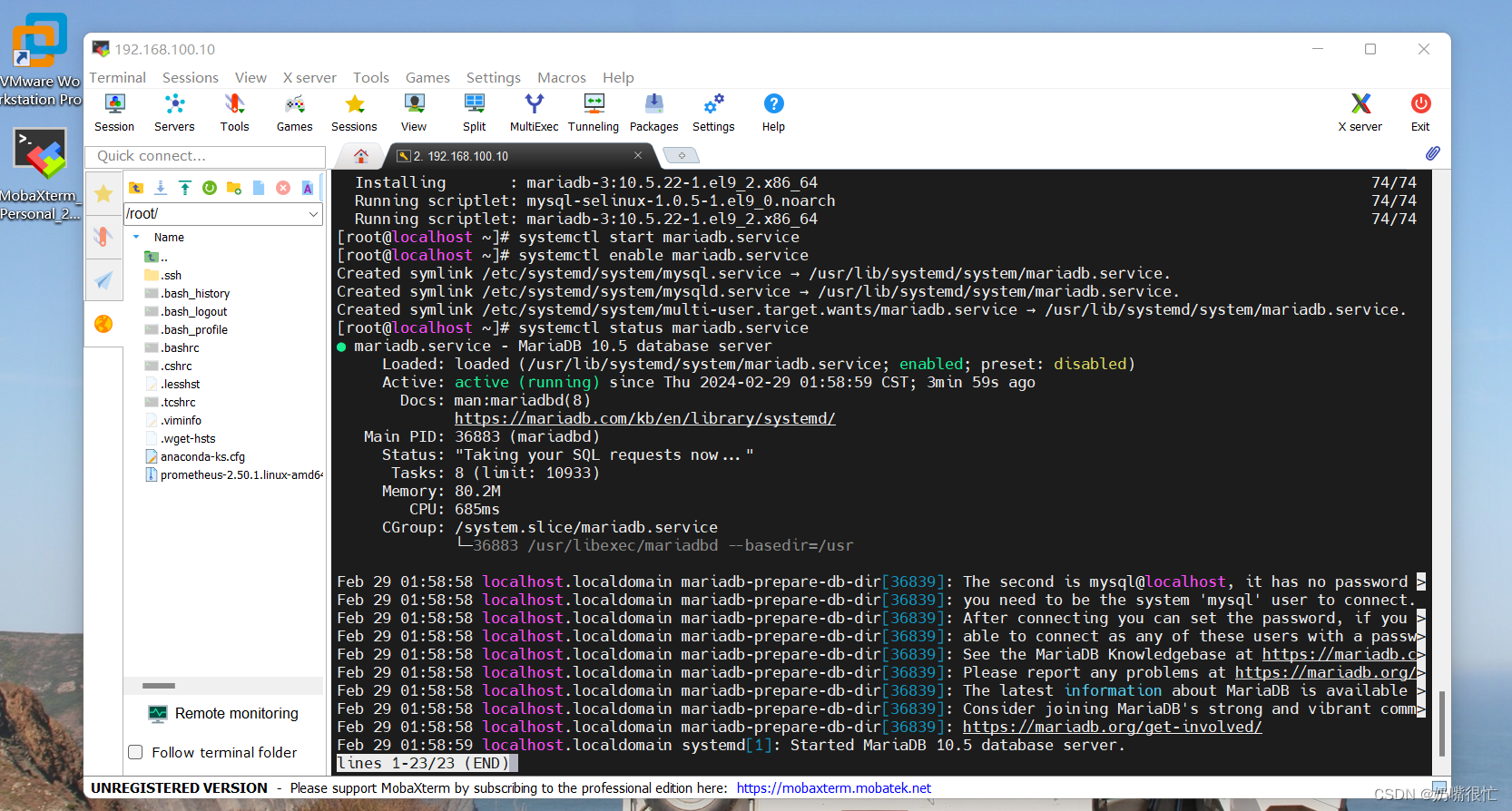The image size is (1512, 811).
Task: Open the VMware Workstation Pro desktop shortcut
Action: (x=40, y=60)
